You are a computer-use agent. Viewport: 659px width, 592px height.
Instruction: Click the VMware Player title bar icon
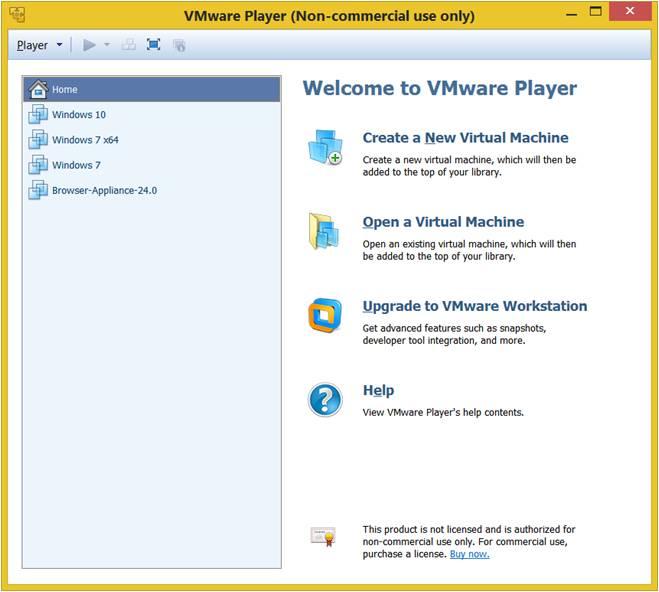[17, 16]
